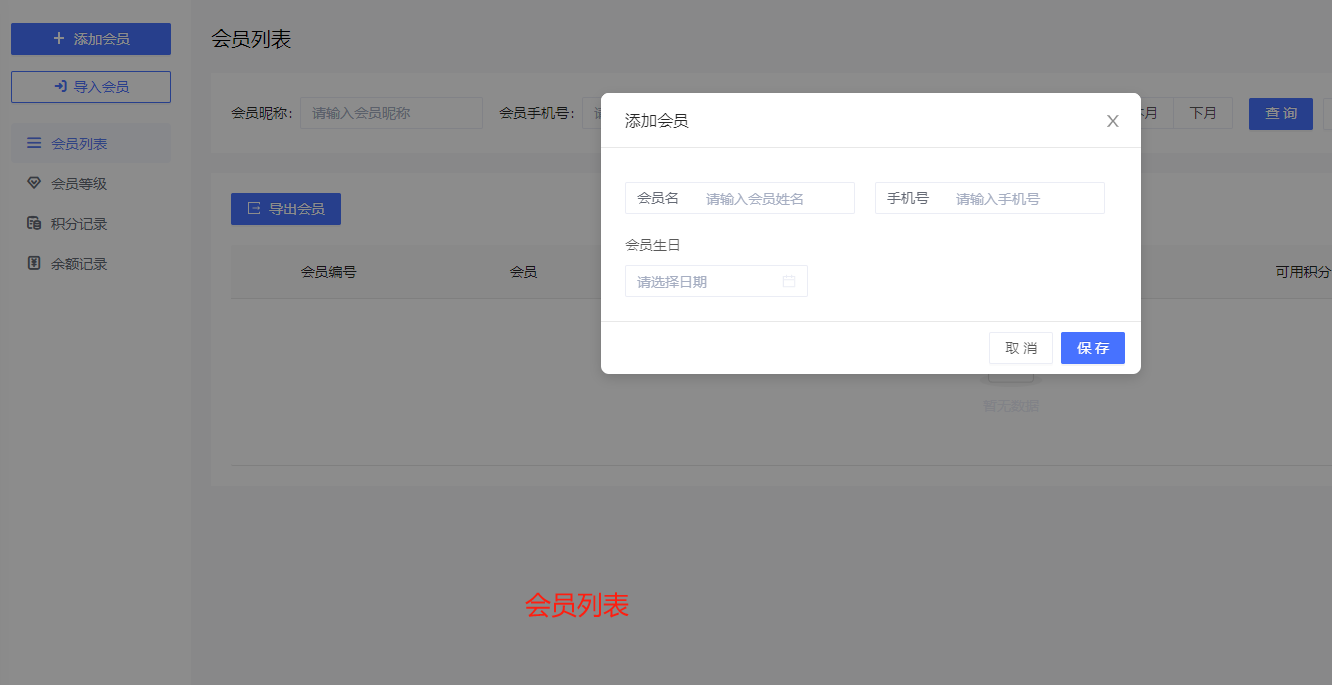The width and height of the screenshot is (1332, 685).
Task: Select 会员列表 in the sidebar menu
Action: tap(90, 143)
